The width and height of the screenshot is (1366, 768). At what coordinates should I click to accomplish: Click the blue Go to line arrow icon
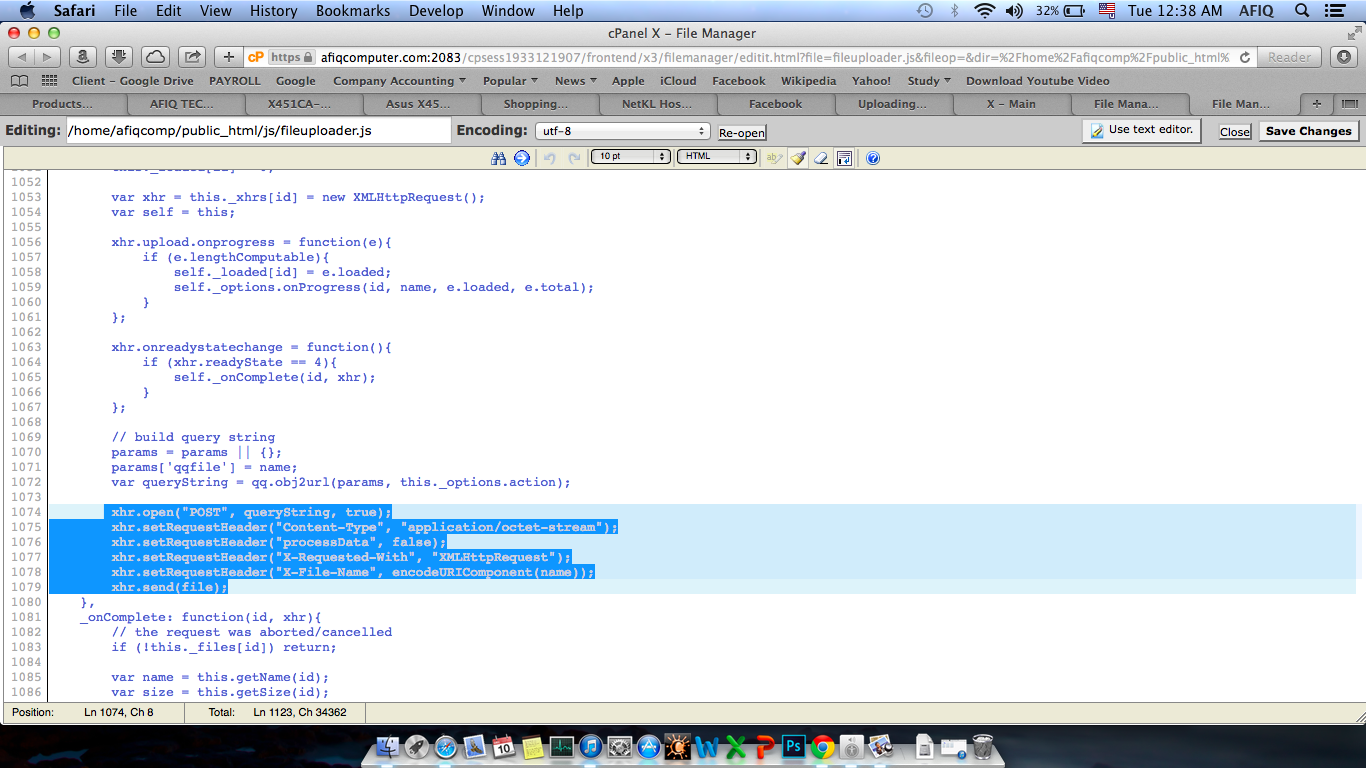[x=522, y=158]
